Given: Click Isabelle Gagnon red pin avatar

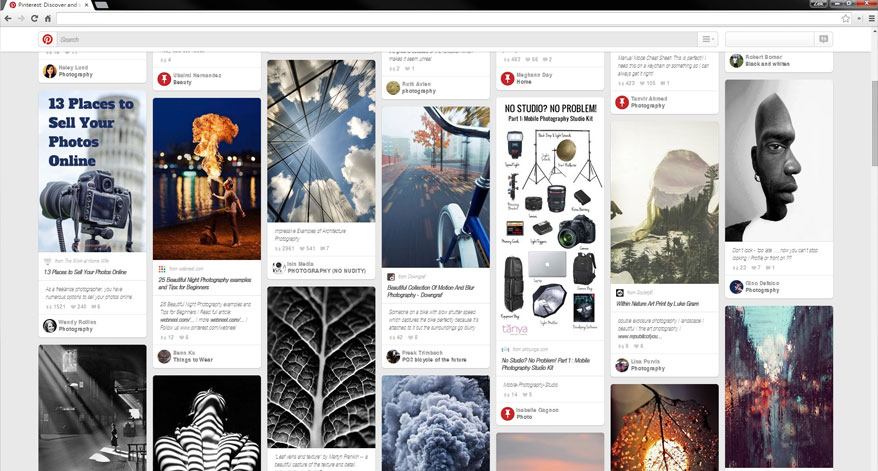Looking at the screenshot, I should pos(507,413).
